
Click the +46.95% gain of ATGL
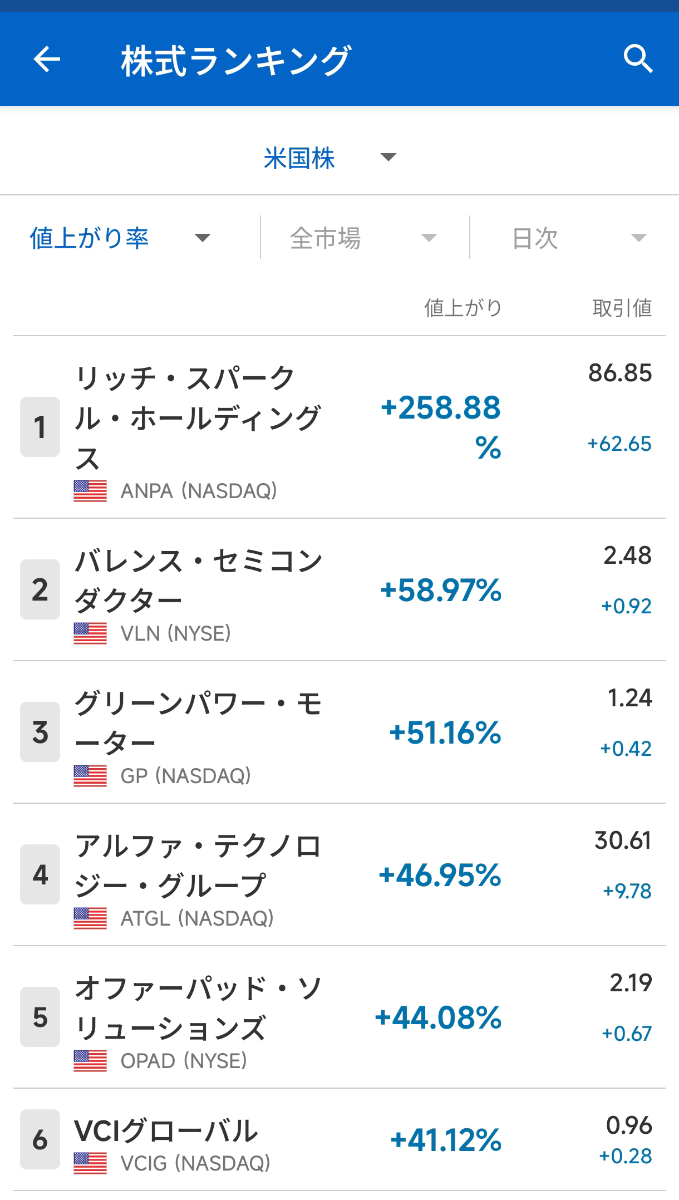[x=440, y=876]
